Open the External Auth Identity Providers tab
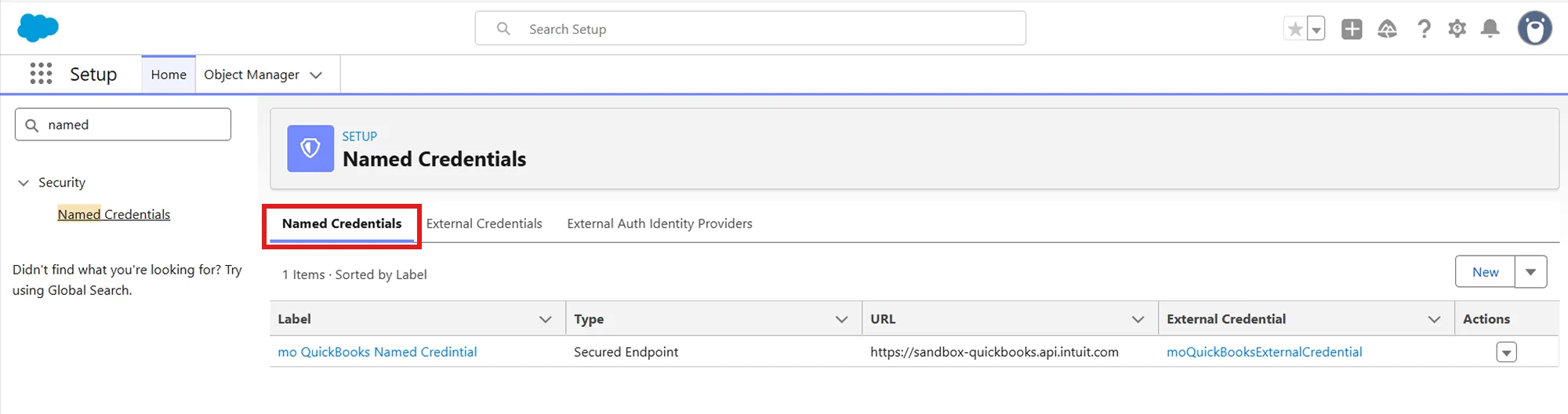Image resolution: width=1568 pixels, height=414 pixels. pos(659,223)
